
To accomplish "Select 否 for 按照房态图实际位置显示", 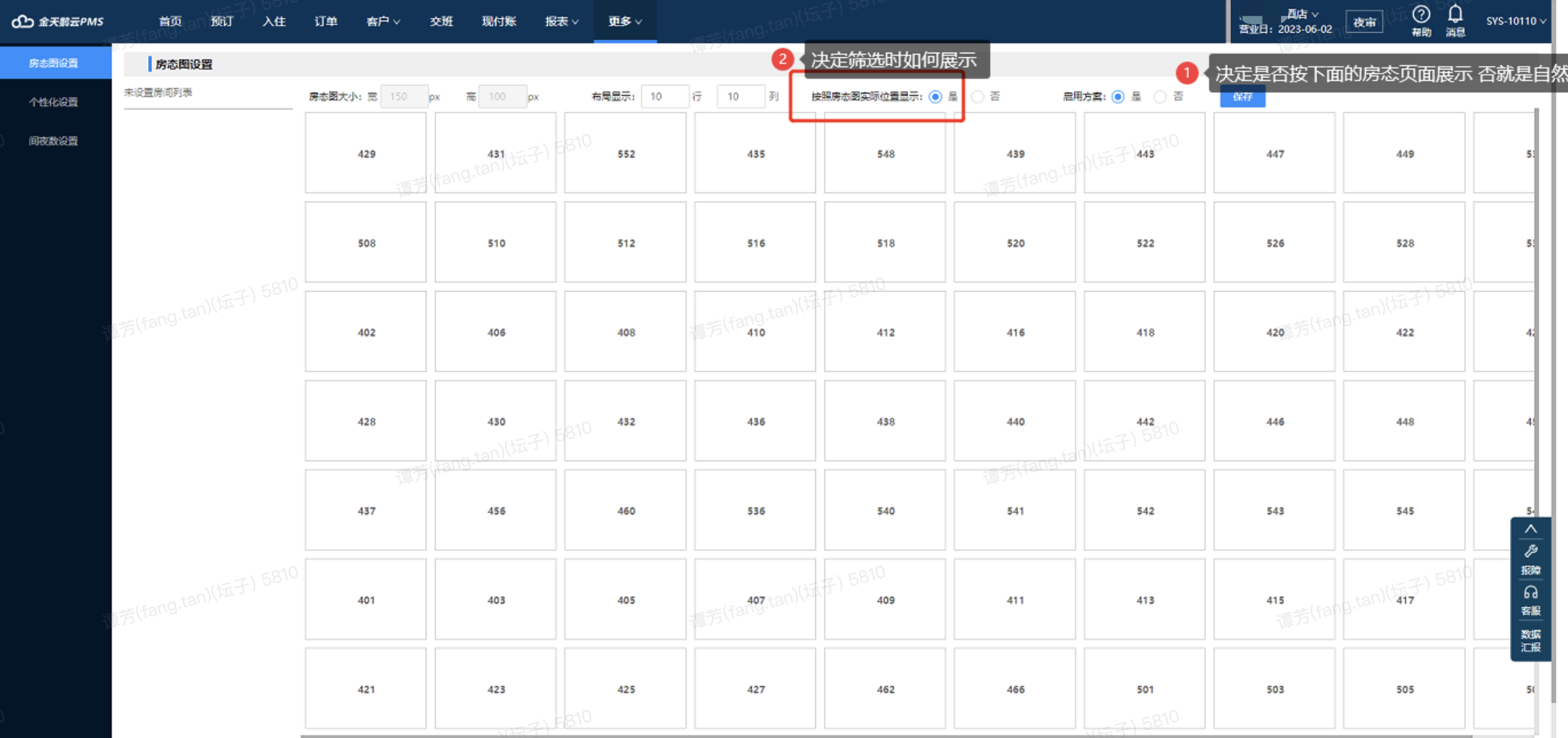I will [x=977, y=97].
